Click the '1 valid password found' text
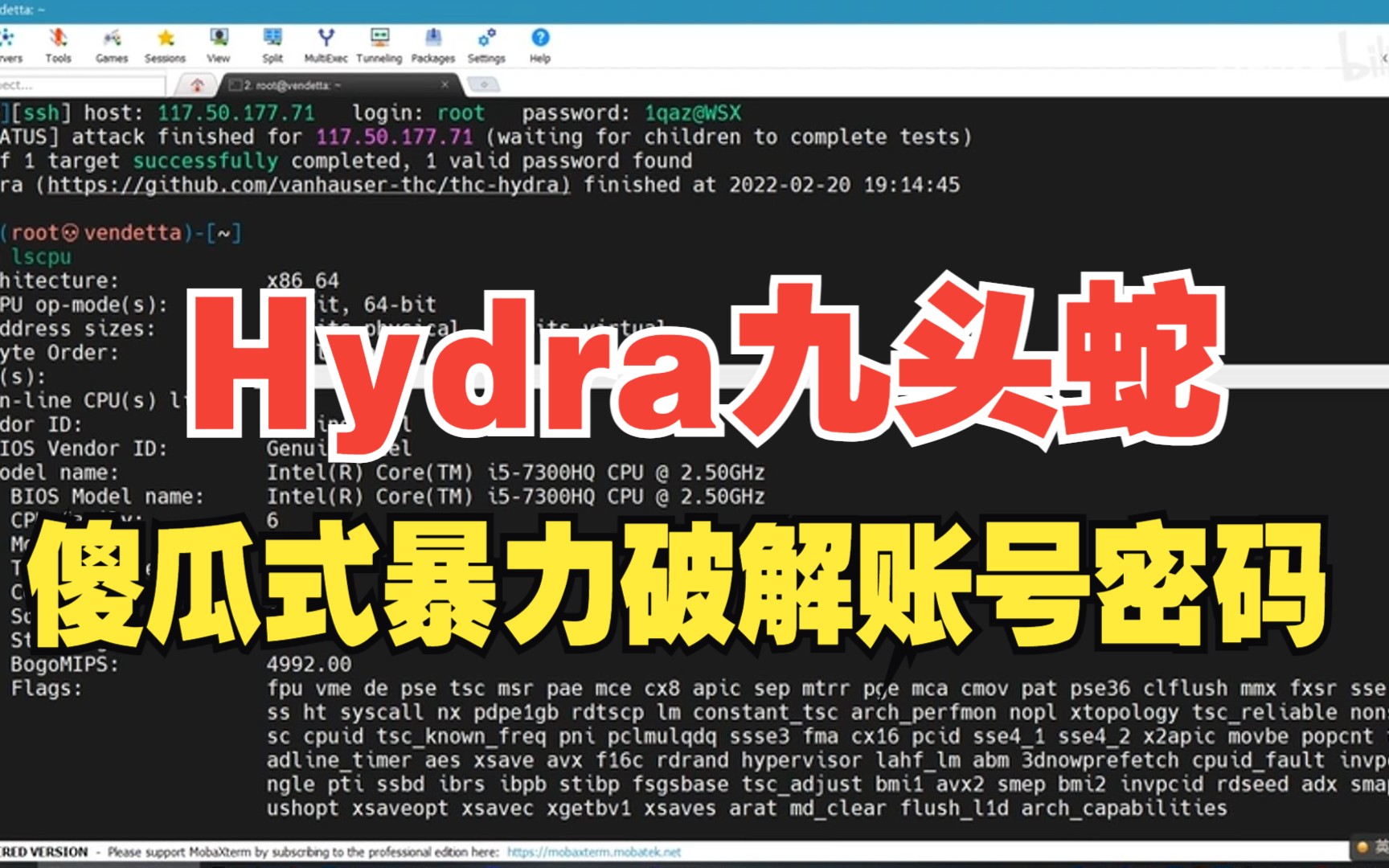This screenshot has width=1389, height=868. pyautogui.click(x=559, y=161)
